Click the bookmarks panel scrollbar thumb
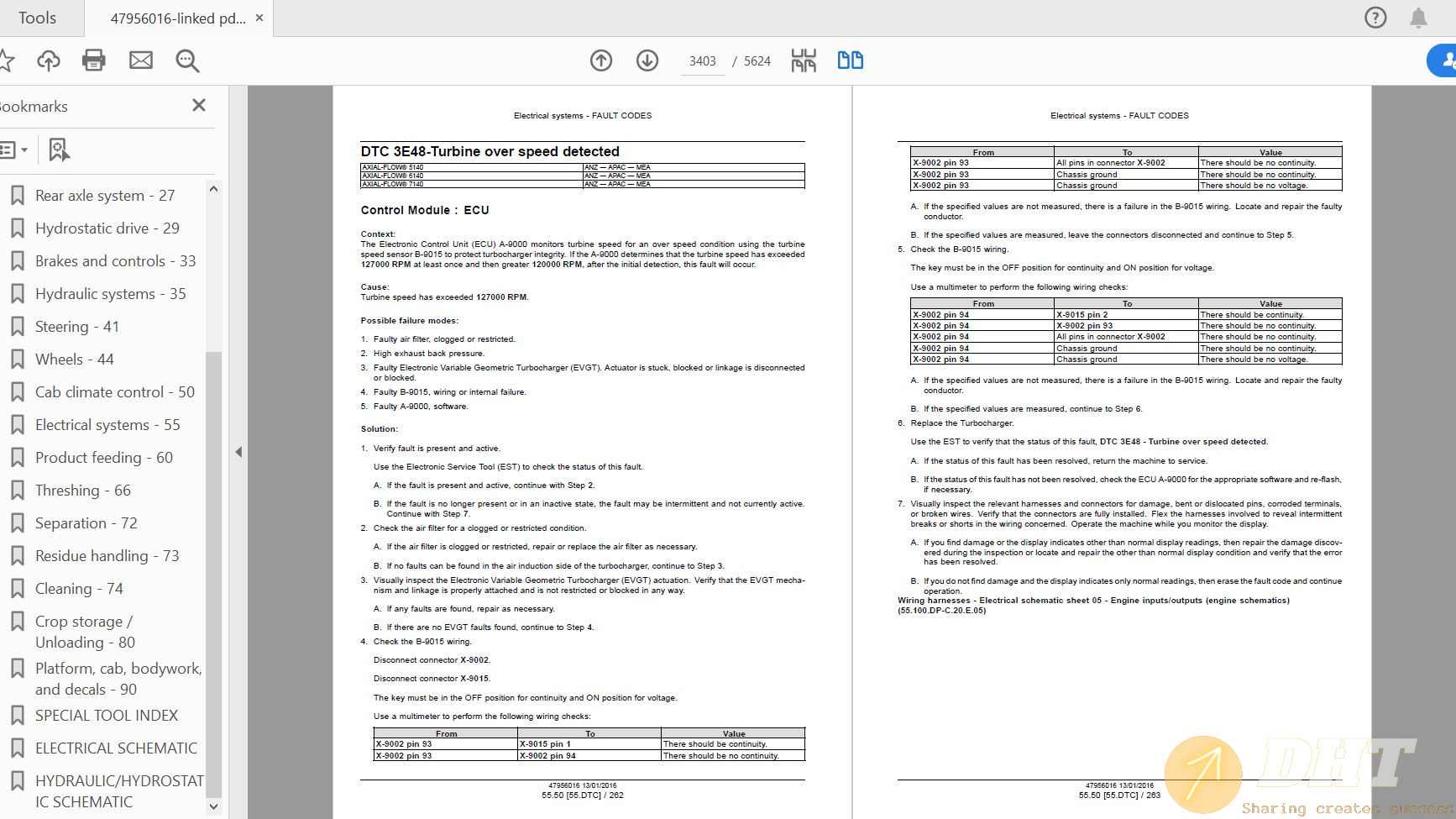Screen dimensions: 1456x819 pyautogui.click(x=213, y=574)
